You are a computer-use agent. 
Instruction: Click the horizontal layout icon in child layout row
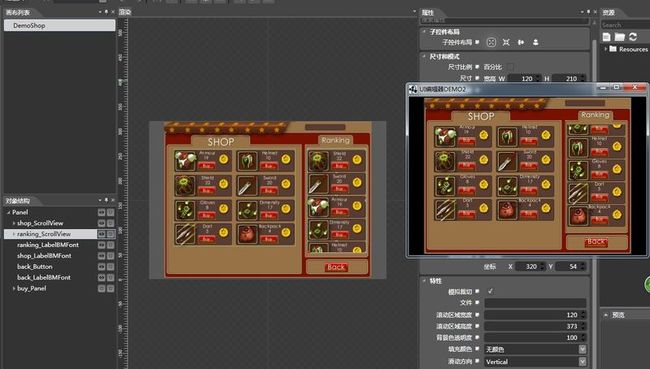[x=521, y=42]
